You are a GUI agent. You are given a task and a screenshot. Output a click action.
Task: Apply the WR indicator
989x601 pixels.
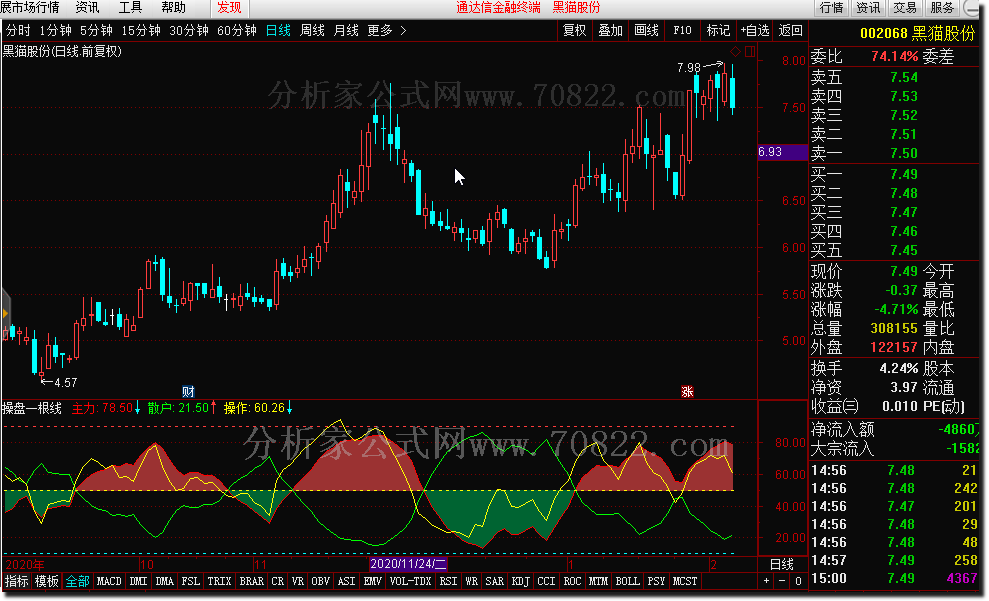pyautogui.click(x=471, y=581)
